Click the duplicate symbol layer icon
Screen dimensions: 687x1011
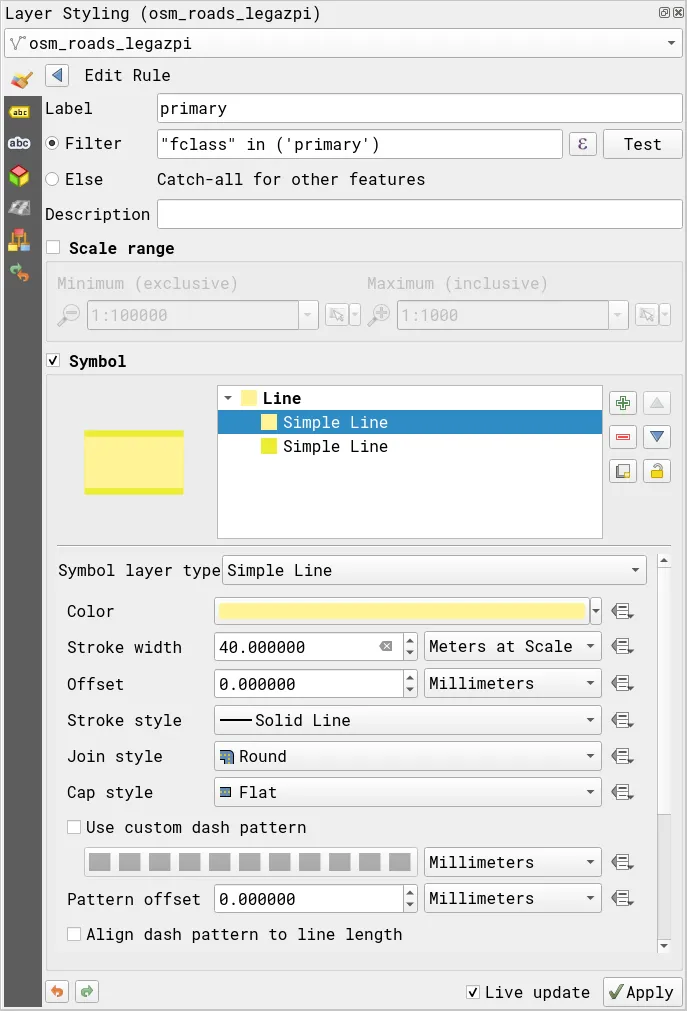pos(623,471)
